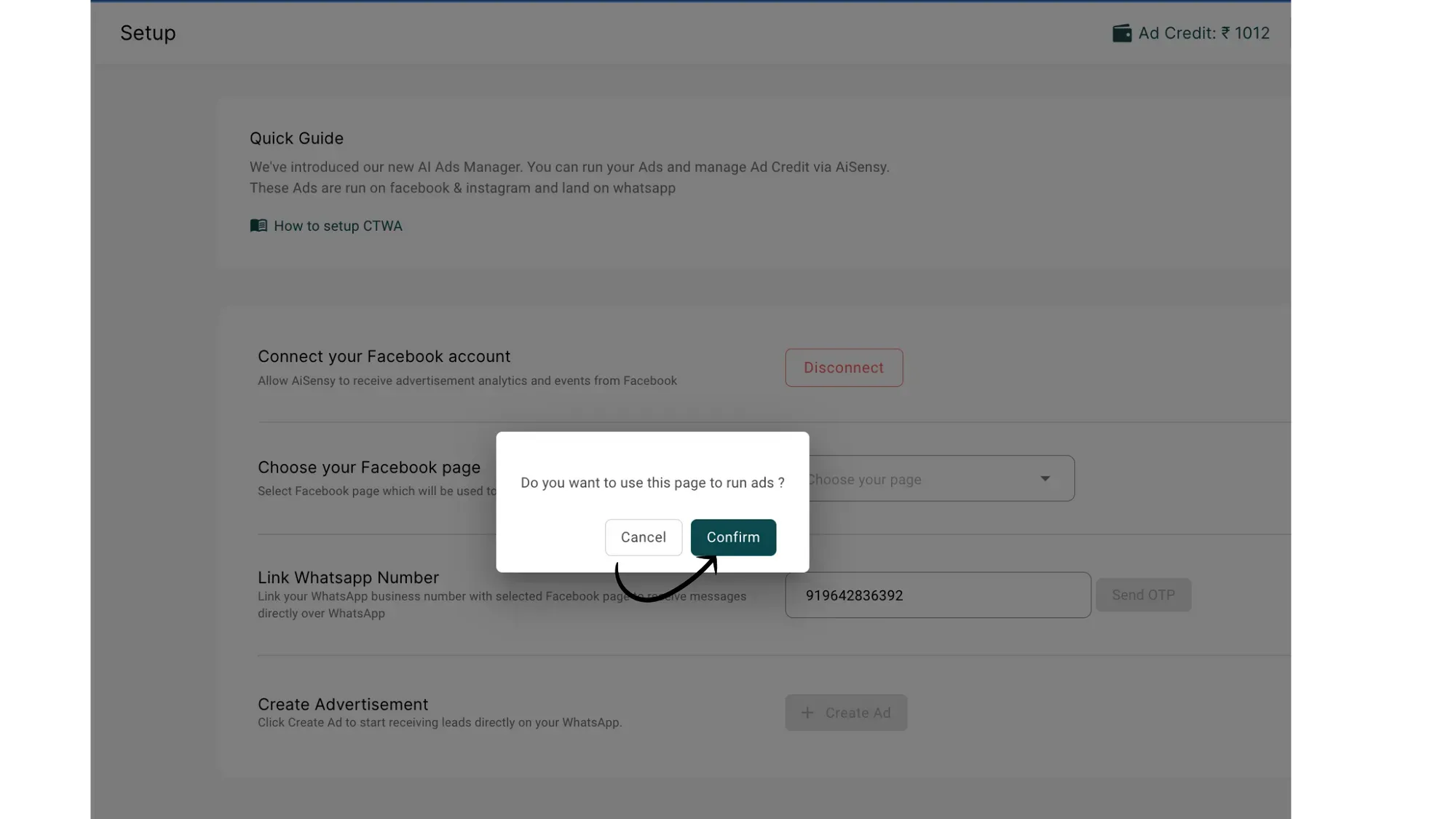Click the Choose your Facebook page heading
This screenshot has height=819, width=1456.
coord(368,467)
